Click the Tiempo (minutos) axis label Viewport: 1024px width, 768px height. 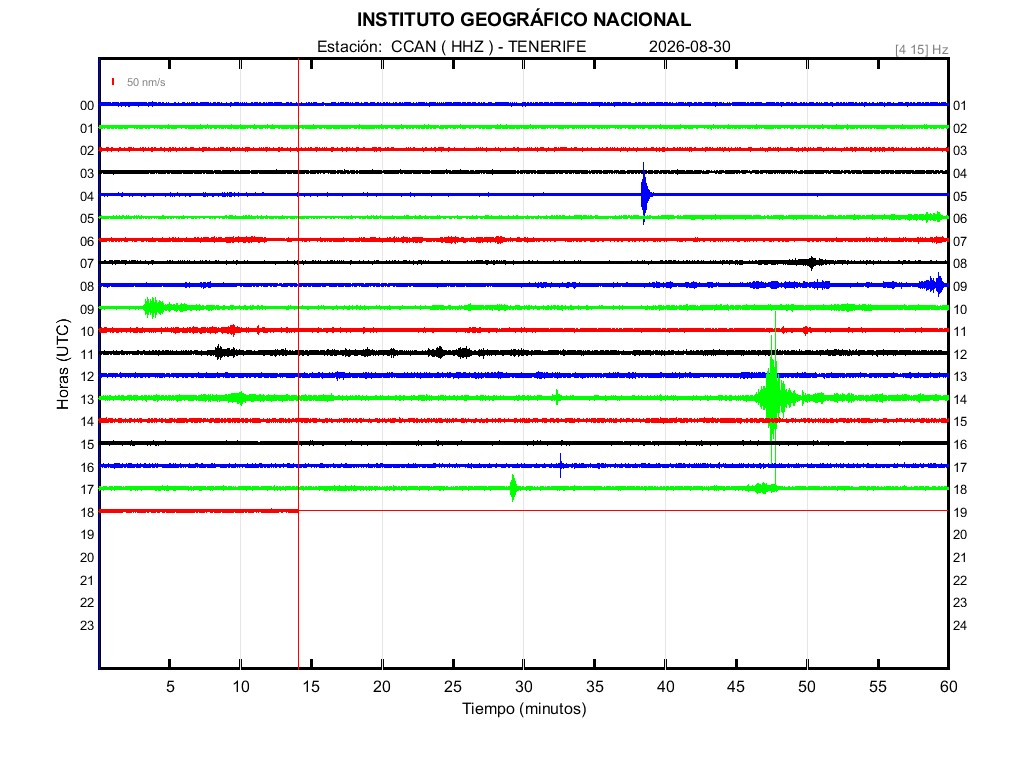[524, 709]
